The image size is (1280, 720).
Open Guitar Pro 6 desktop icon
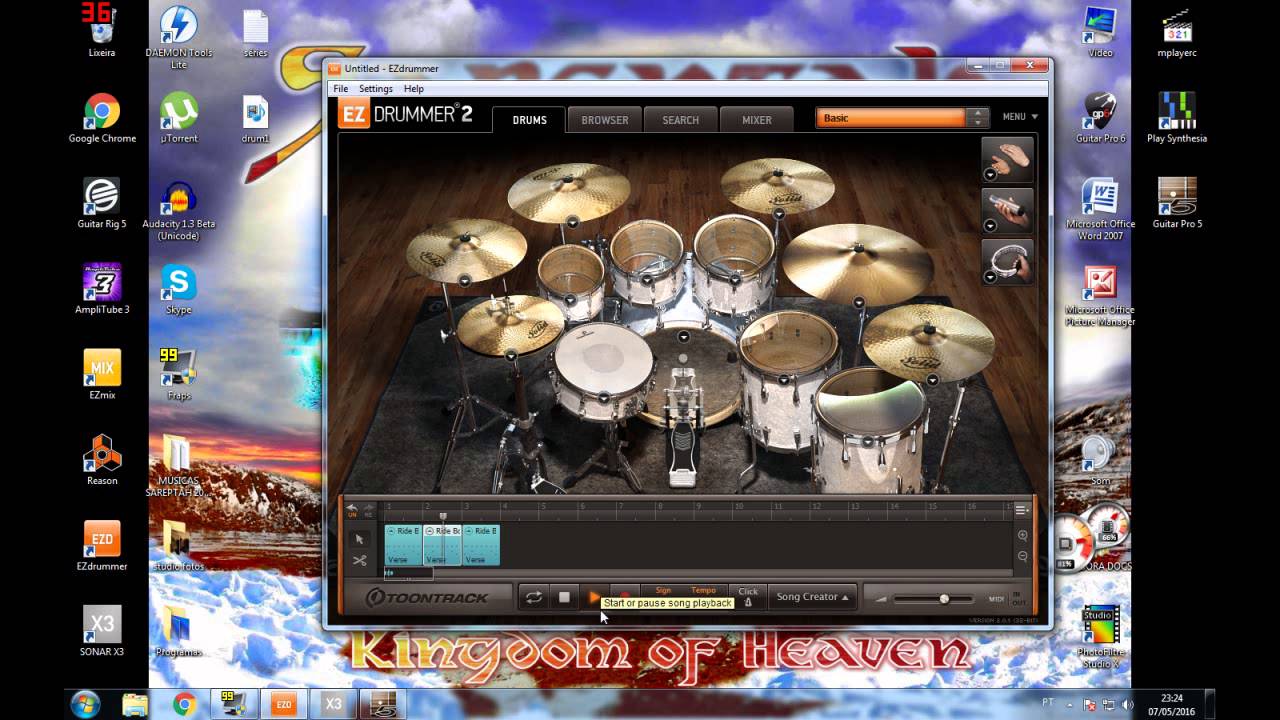click(1100, 118)
